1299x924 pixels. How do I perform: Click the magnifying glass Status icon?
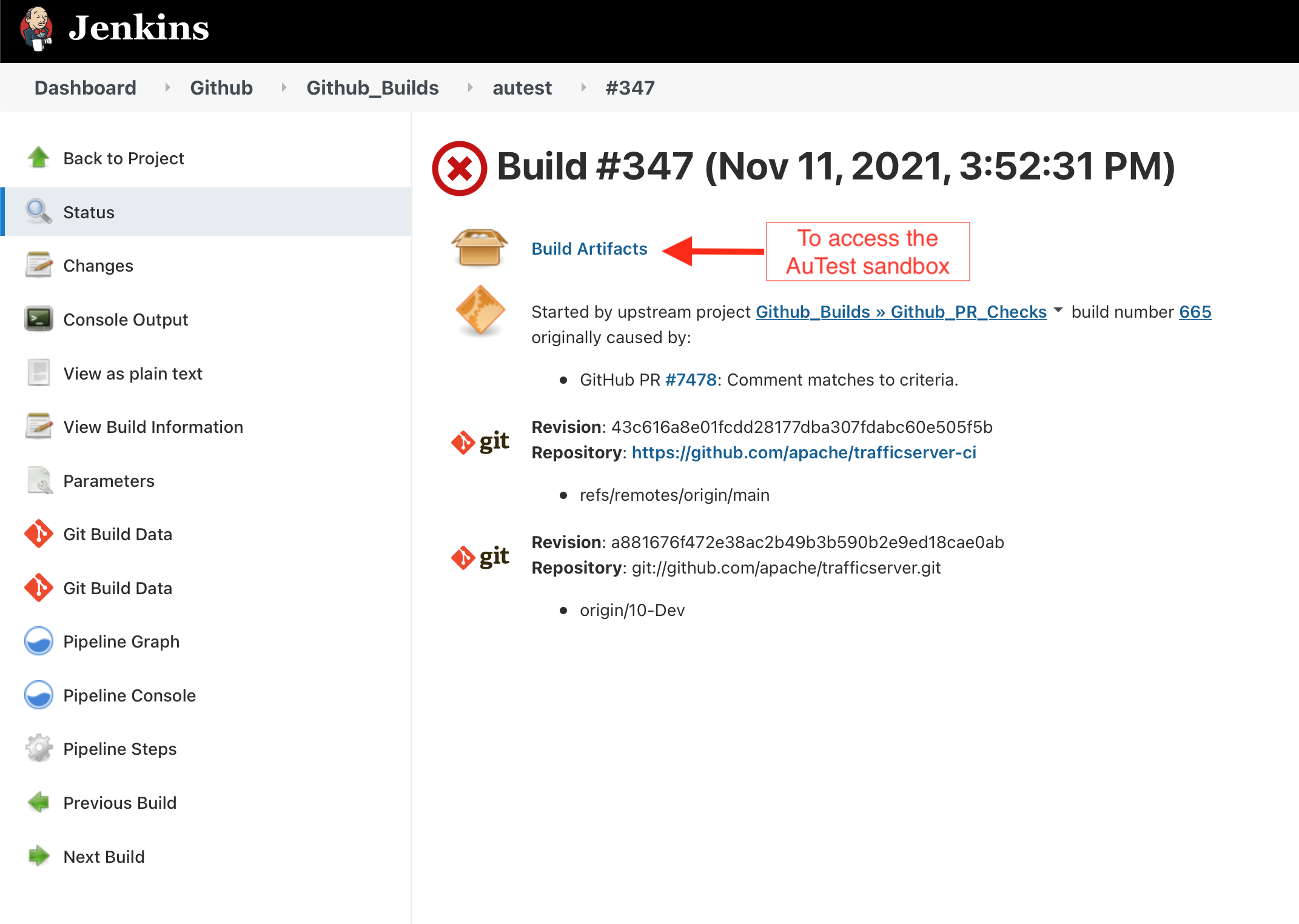39,212
